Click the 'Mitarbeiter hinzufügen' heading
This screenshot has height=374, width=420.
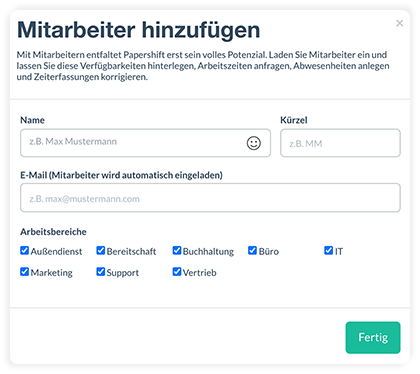pyautogui.click(x=138, y=30)
